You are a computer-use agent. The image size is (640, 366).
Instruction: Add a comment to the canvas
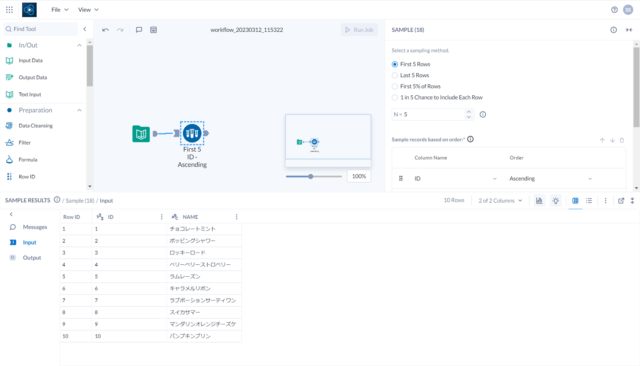139,30
